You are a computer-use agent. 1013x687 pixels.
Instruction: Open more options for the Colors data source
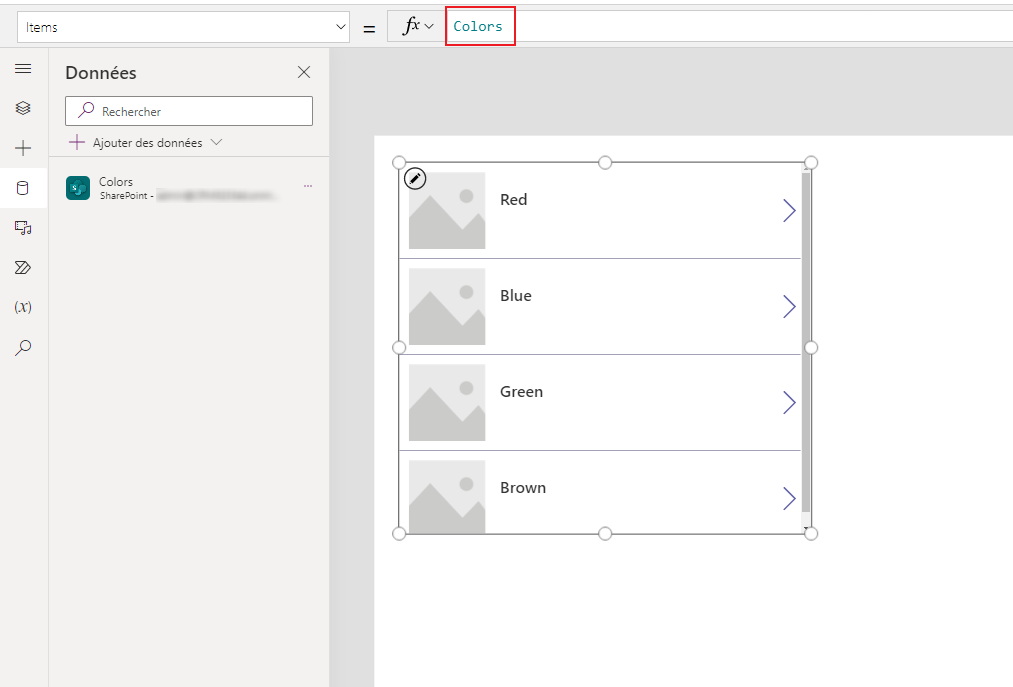click(x=308, y=186)
